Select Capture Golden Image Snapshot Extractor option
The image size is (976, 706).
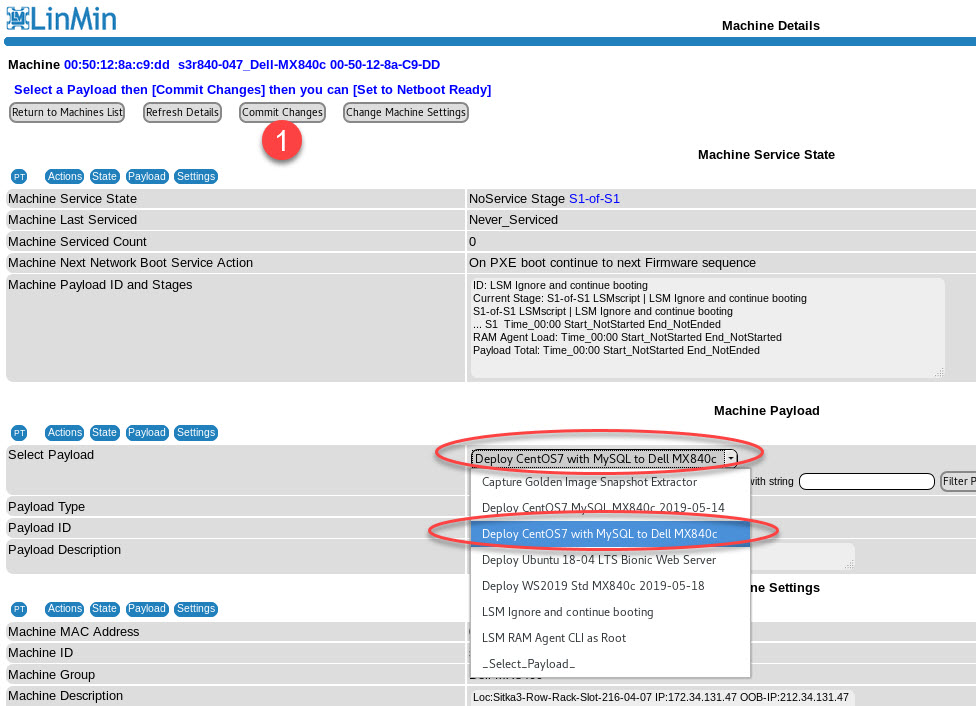pos(589,482)
